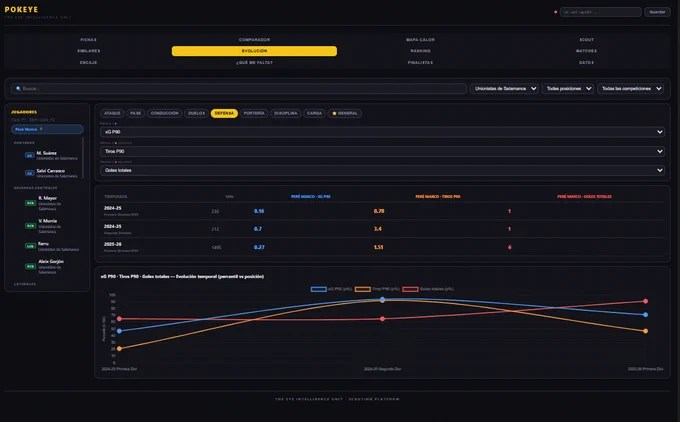The width and height of the screenshot is (680, 422).
Task: Select centre-back Farru
Action: coord(51,246)
